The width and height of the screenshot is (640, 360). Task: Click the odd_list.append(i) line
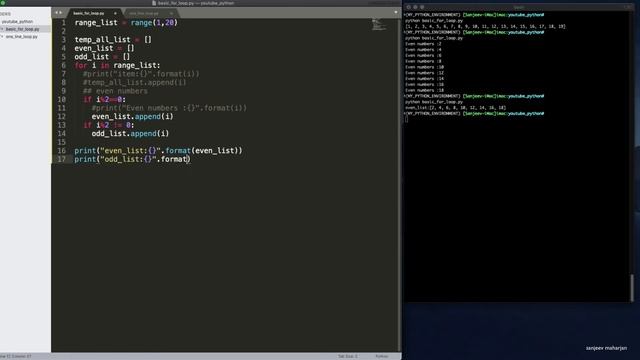click(x=130, y=134)
